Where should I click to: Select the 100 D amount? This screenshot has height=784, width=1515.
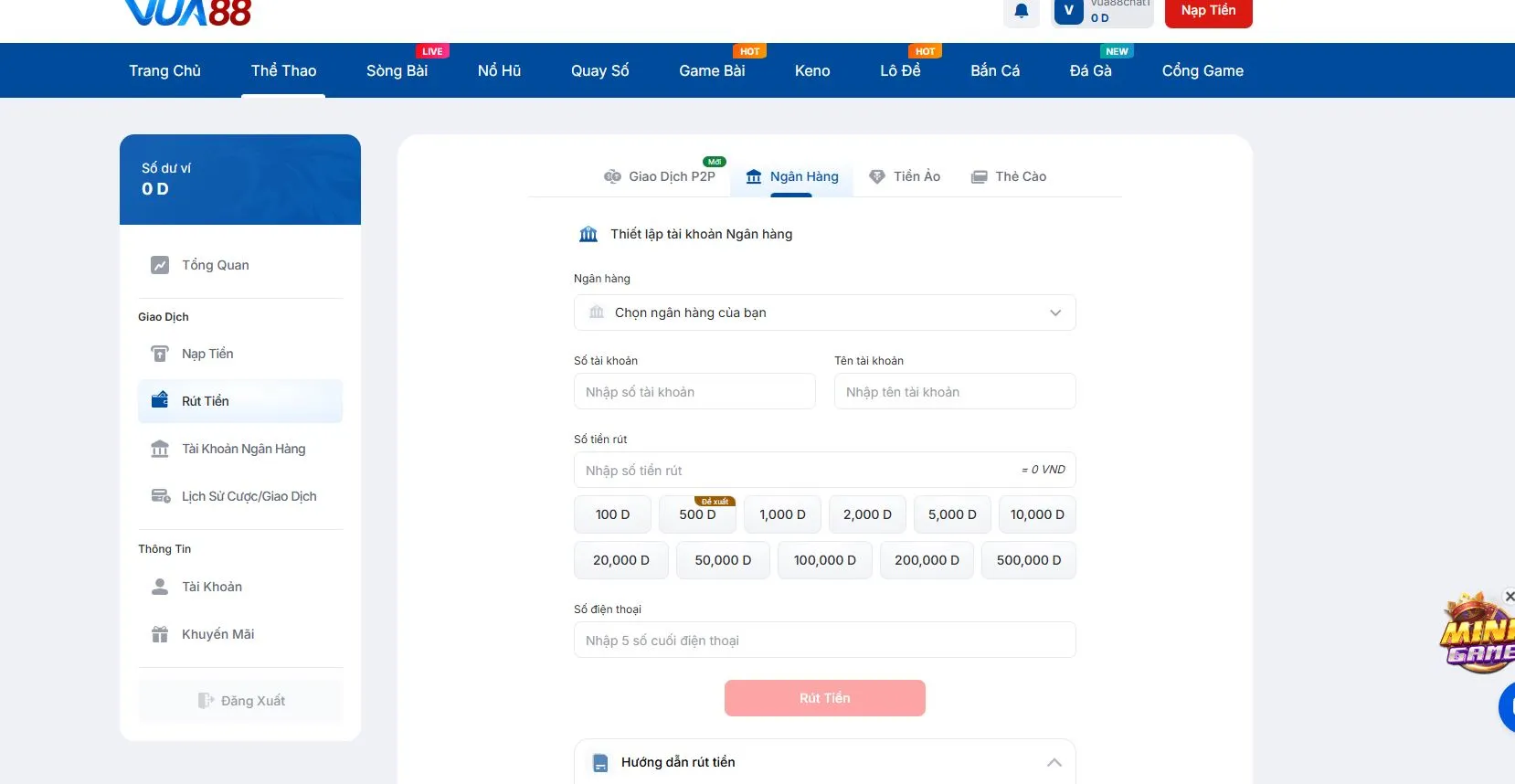click(x=612, y=514)
